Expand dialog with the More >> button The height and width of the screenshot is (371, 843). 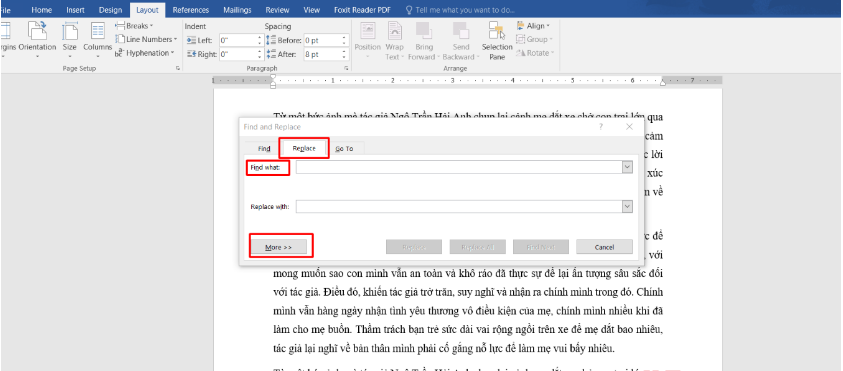[x=278, y=247]
